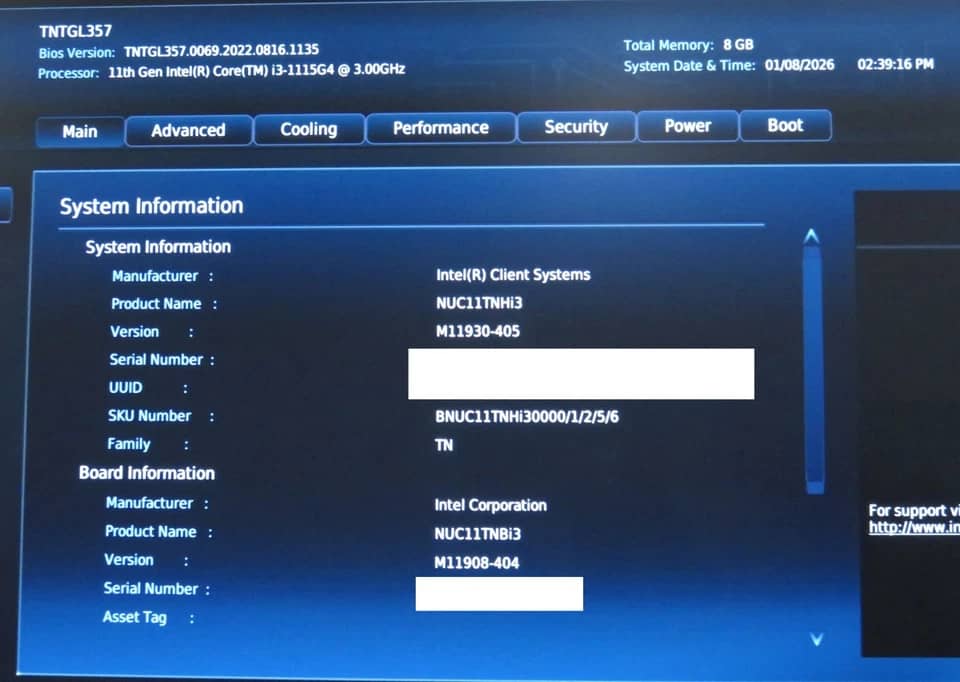Click the System Time value 02:39:16 PM
Screen dimensions: 960x682
(x=895, y=64)
